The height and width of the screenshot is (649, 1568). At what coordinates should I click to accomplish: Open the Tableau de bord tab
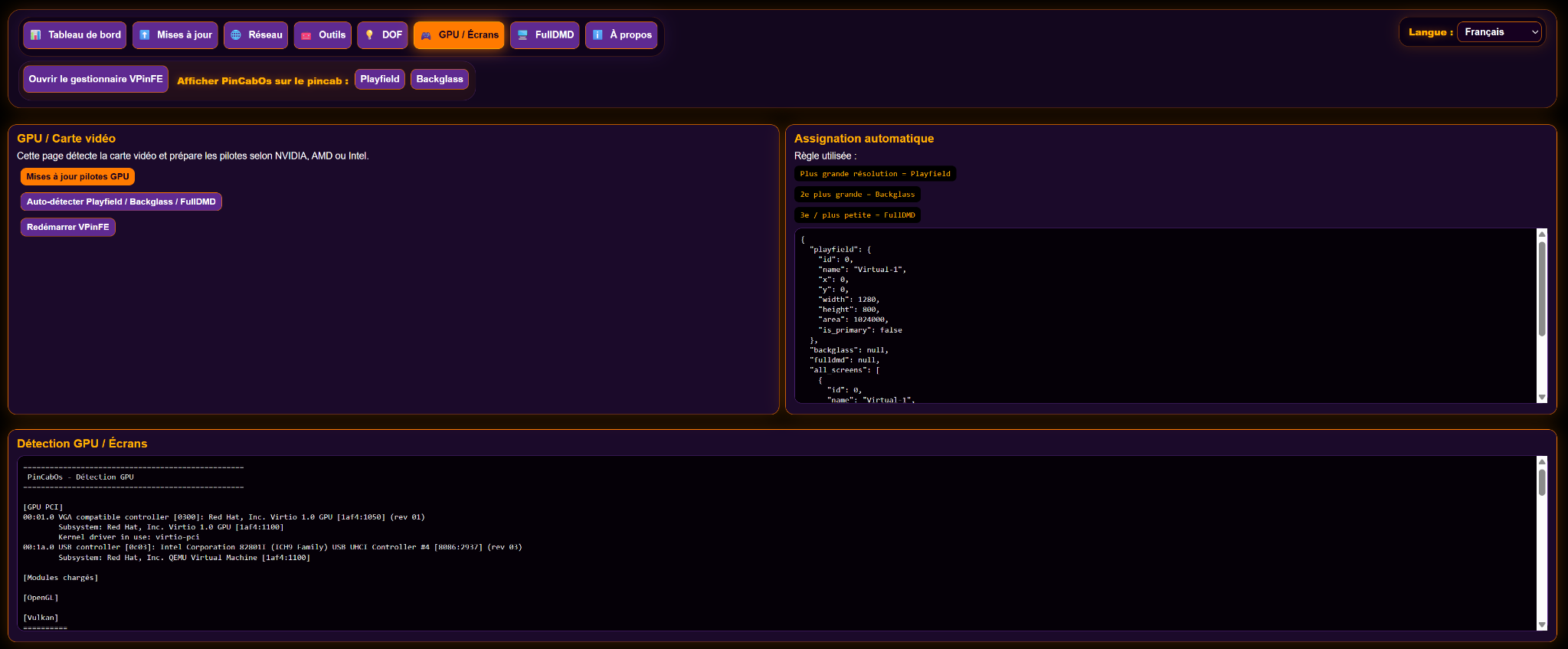click(74, 35)
